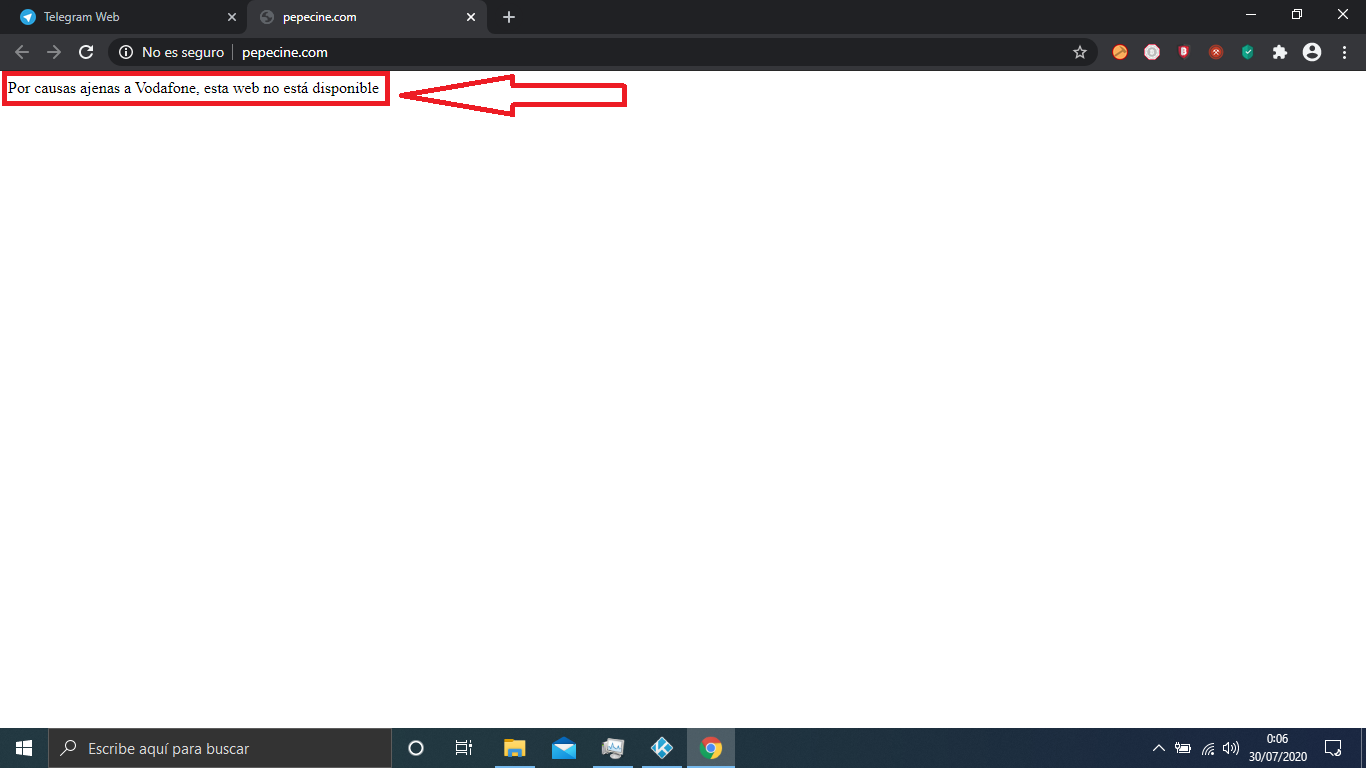Open the Extensions puzzle-piece menu

click(1280, 52)
